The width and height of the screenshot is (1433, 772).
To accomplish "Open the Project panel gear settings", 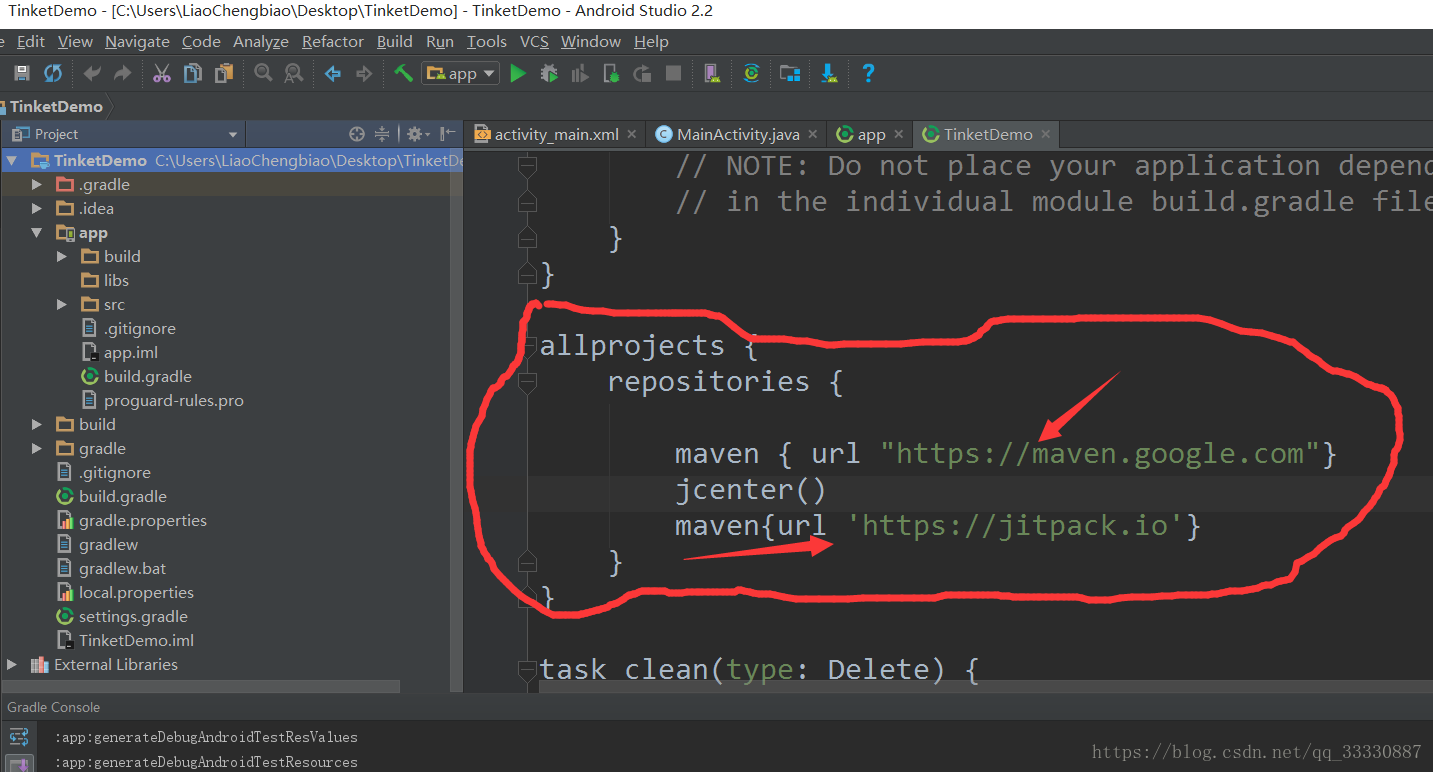I will tap(417, 134).
